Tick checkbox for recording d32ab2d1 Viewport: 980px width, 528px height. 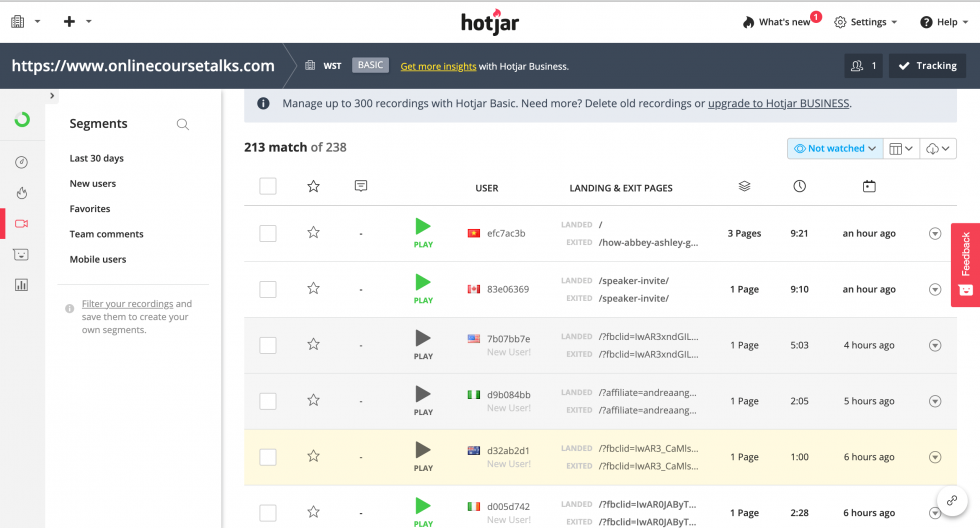(268, 457)
